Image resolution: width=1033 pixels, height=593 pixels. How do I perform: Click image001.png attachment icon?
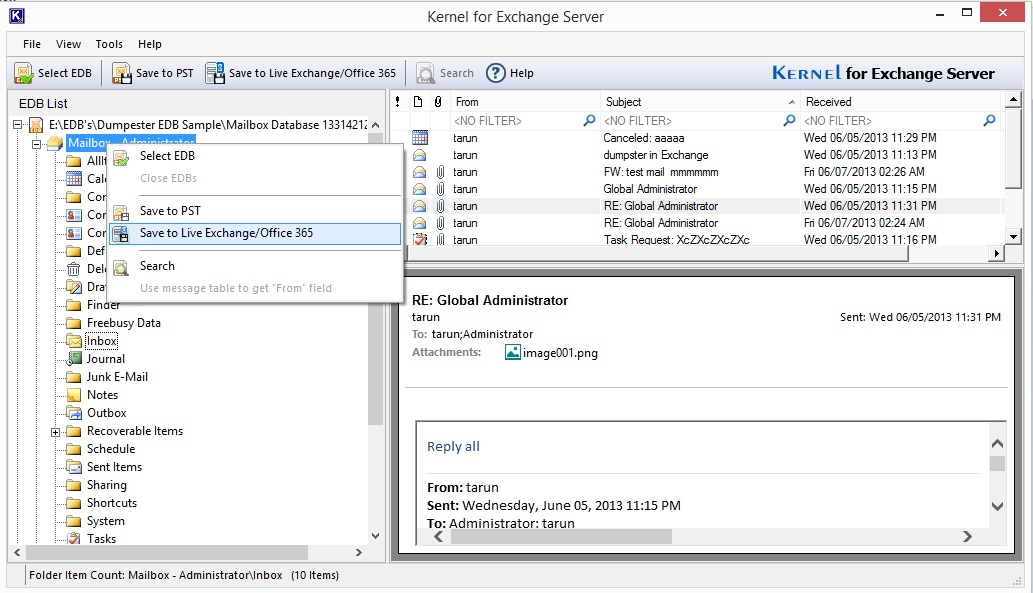[x=513, y=352]
